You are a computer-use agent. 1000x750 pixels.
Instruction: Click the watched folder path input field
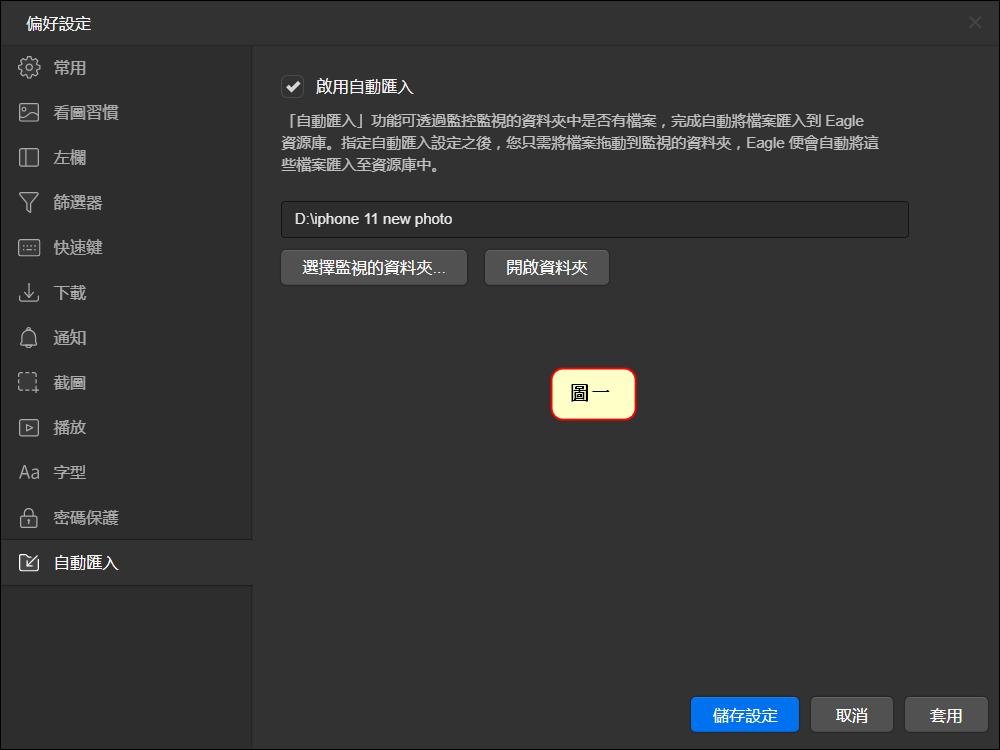pyautogui.click(x=594, y=219)
